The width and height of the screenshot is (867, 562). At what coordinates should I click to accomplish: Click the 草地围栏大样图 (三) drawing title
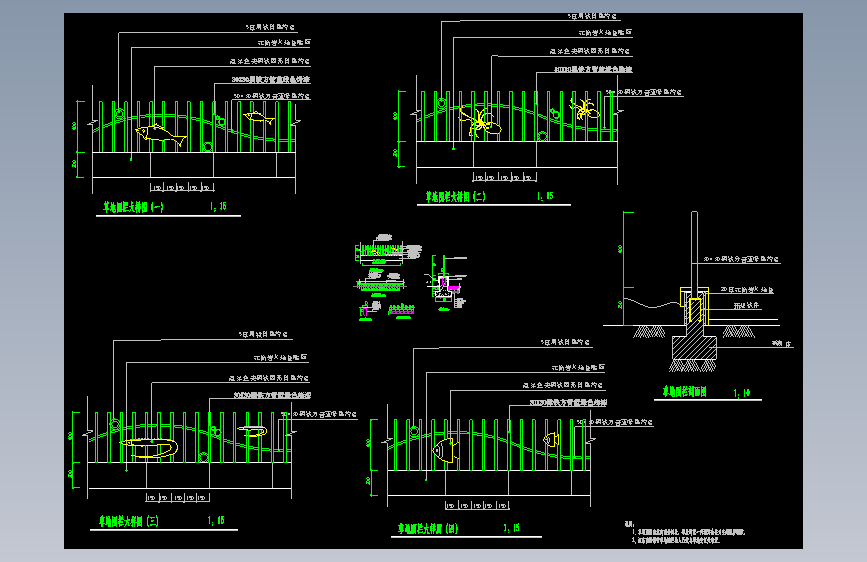(x=128, y=521)
